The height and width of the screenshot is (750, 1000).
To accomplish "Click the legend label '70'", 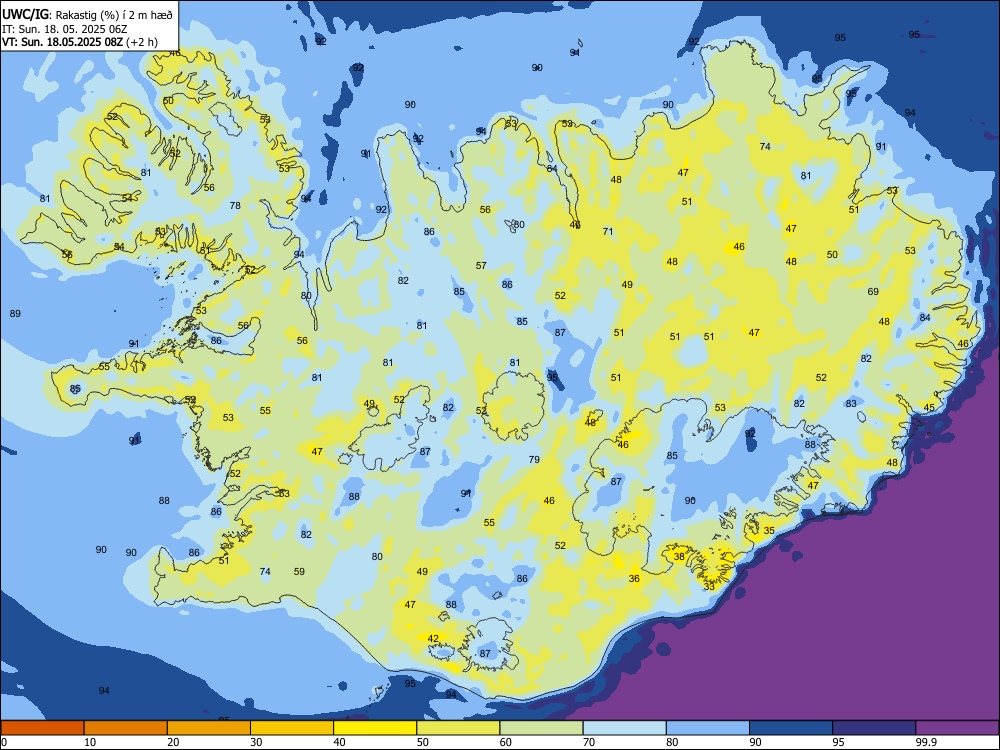I will coord(589,742).
